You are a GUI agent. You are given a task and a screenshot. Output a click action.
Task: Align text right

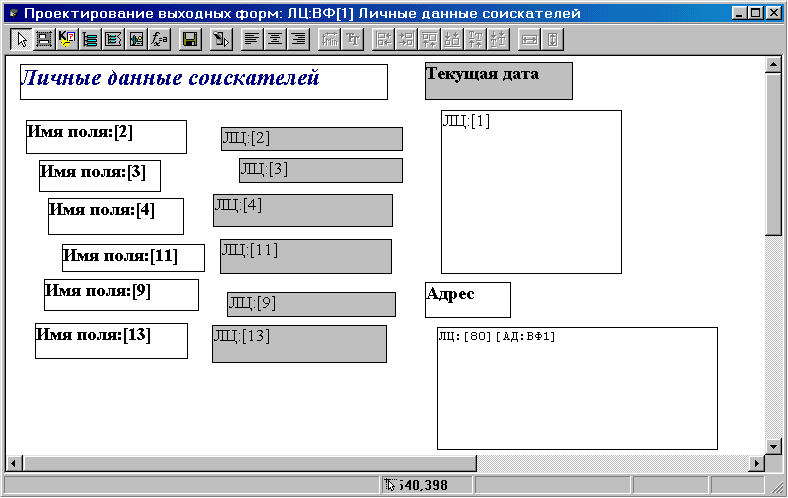[298, 39]
